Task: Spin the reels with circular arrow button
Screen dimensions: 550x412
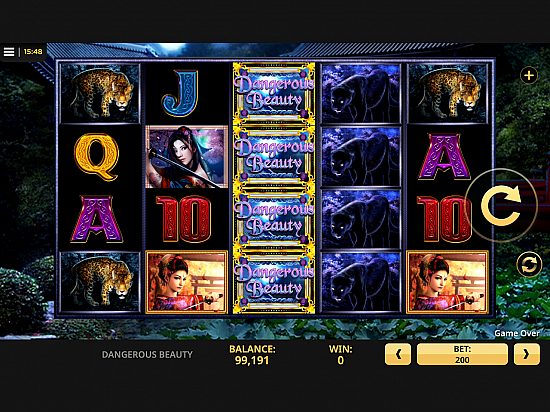Action: point(501,205)
